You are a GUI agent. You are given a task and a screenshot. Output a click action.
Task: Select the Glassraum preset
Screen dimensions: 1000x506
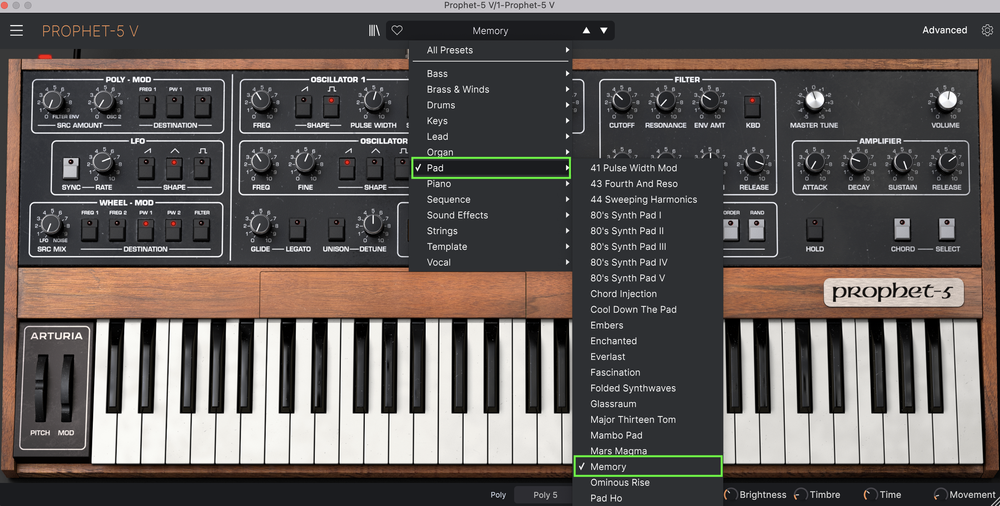(647, 403)
